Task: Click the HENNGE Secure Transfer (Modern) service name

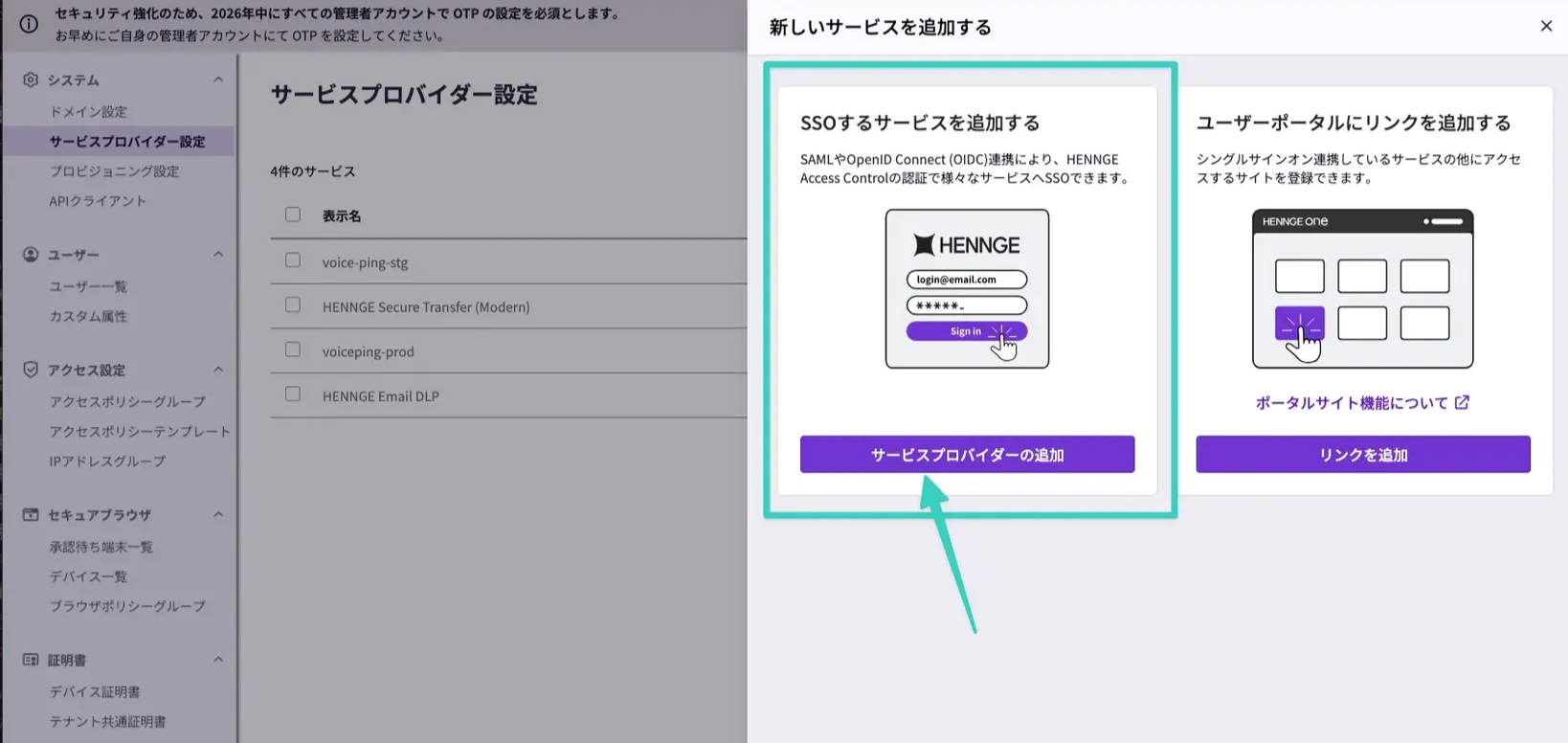Action: (426, 306)
